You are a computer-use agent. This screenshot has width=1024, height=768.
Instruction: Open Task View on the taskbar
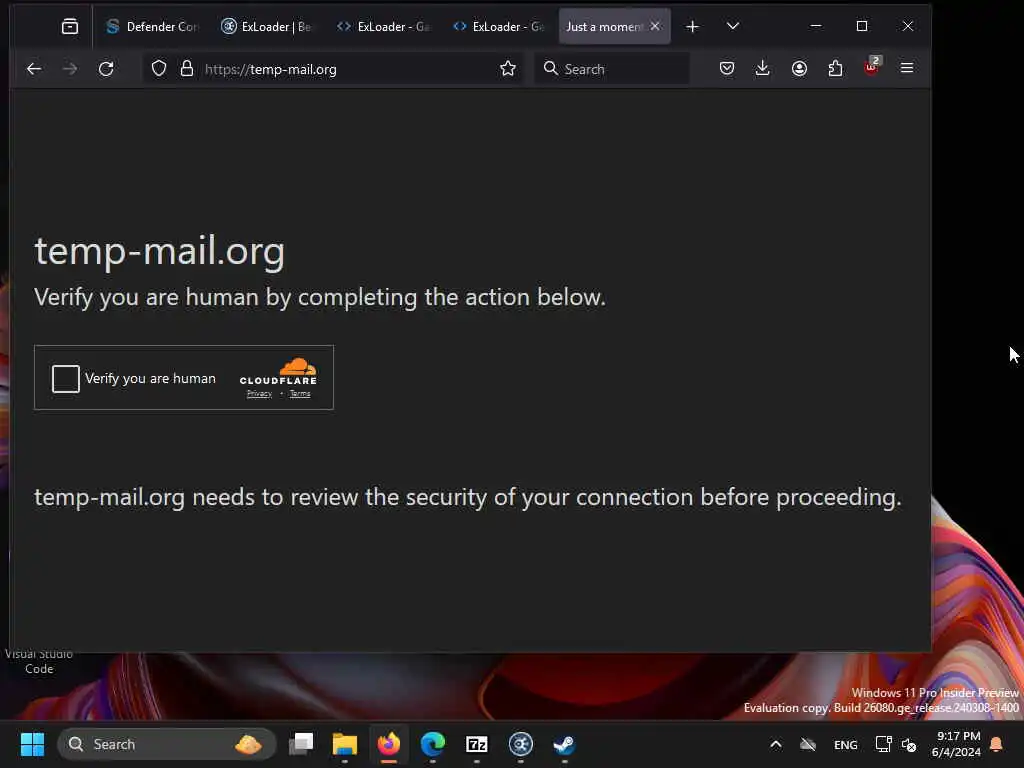(301, 744)
